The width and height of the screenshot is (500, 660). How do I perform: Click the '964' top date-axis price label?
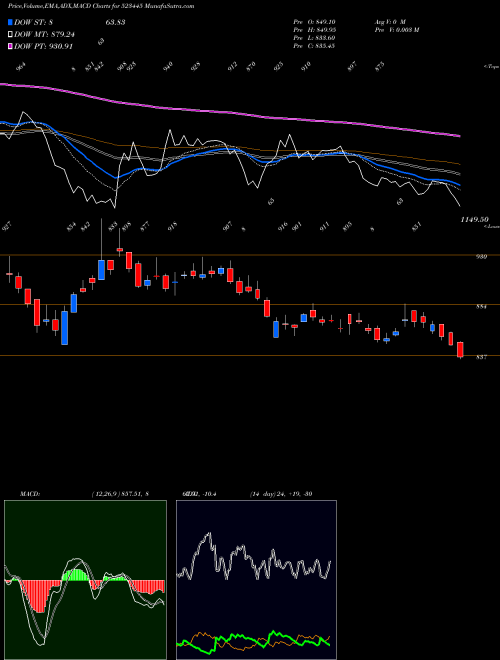coord(21,67)
